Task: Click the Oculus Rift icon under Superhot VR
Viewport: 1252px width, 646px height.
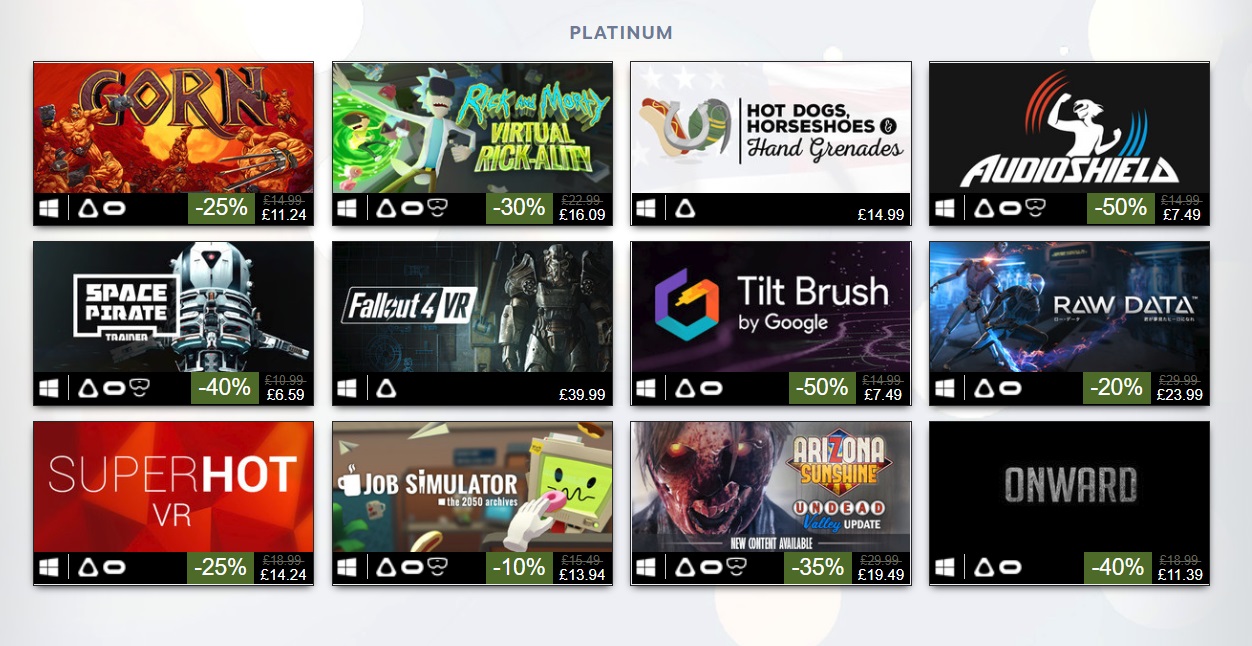Action: 114,568
